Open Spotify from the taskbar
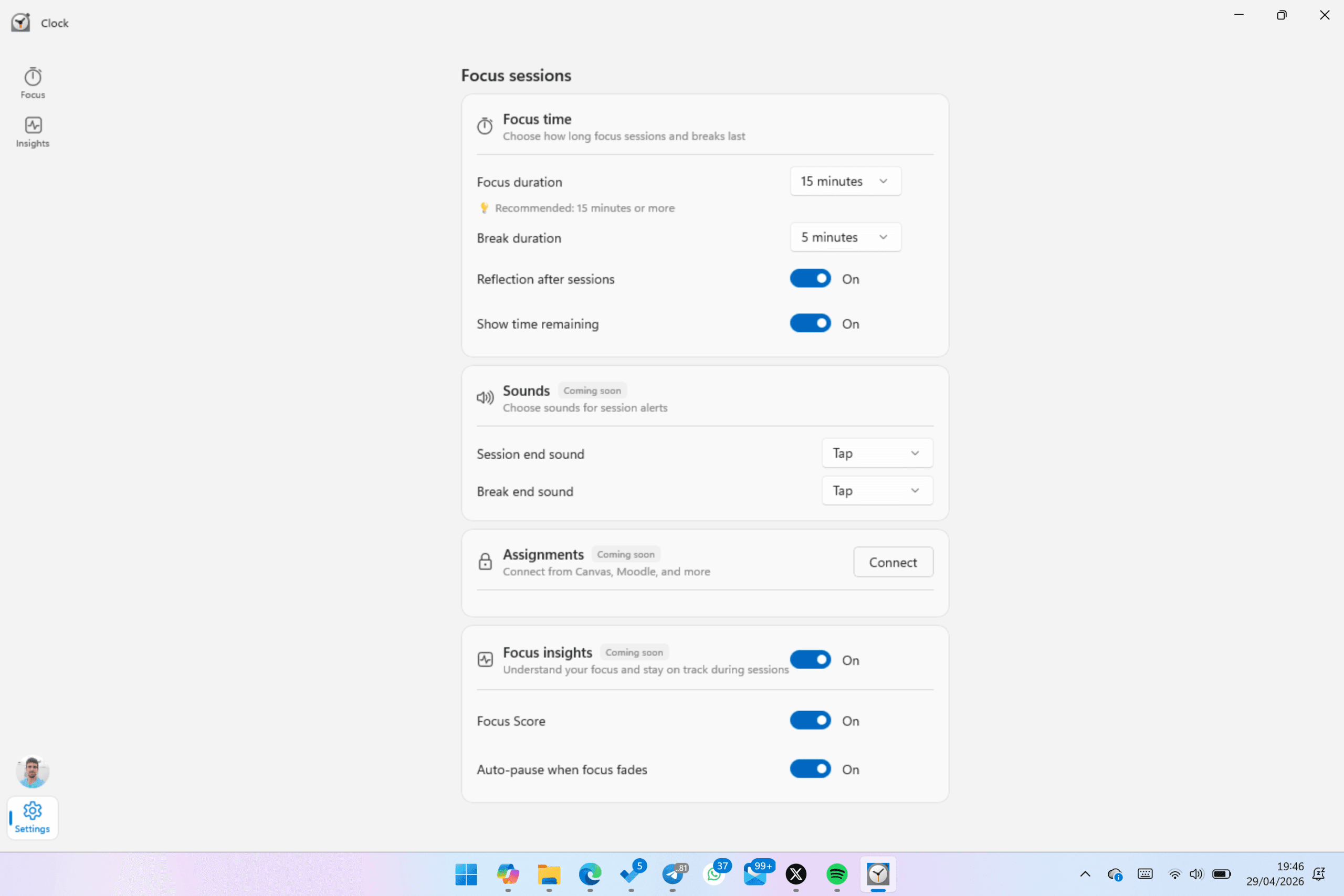Viewport: 1344px width, 896px height. click(x=836, y=874)
